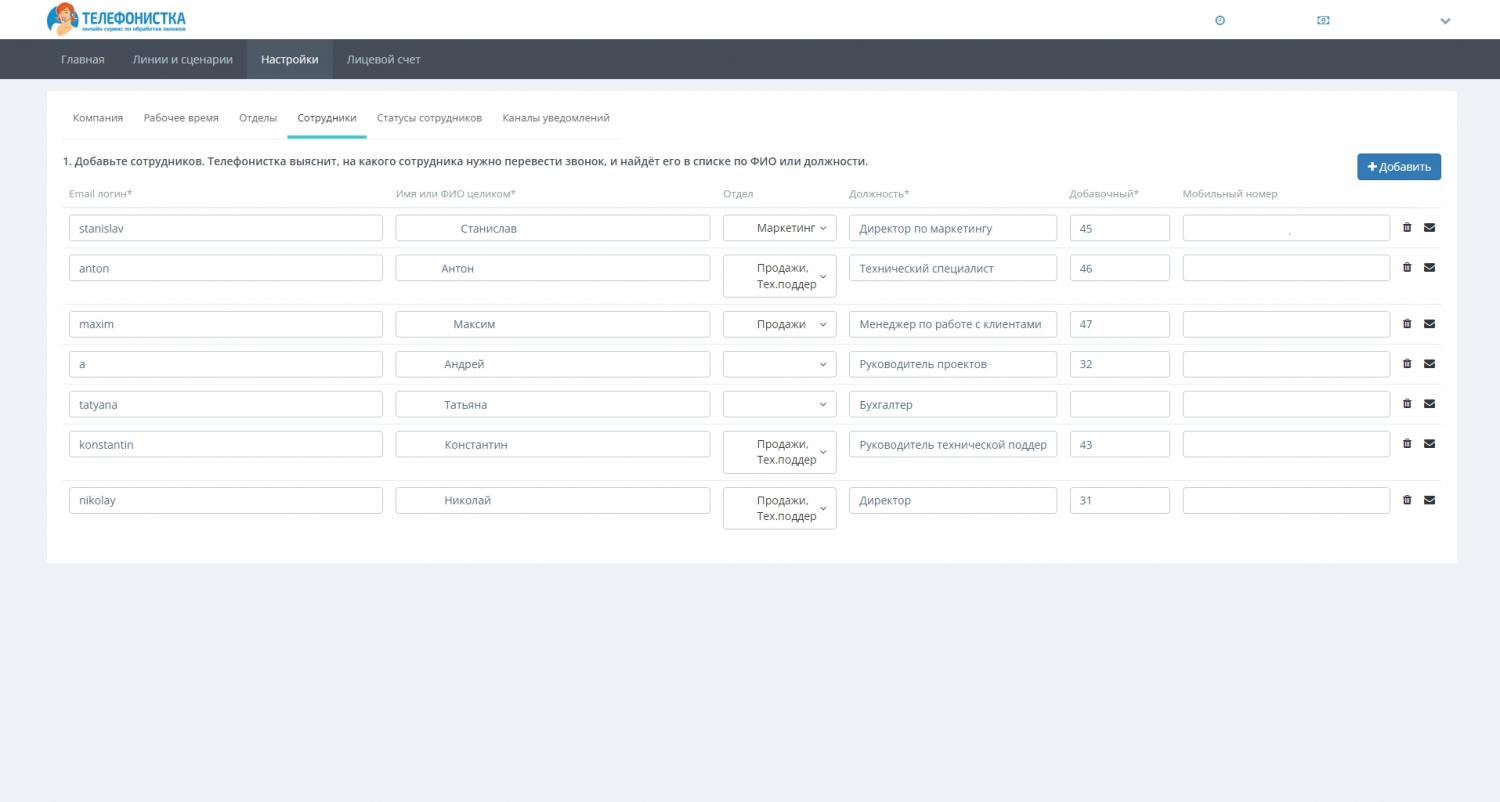Go to Линии и сценарии menu
1500x802 pixels.
[x=182, y=60]
